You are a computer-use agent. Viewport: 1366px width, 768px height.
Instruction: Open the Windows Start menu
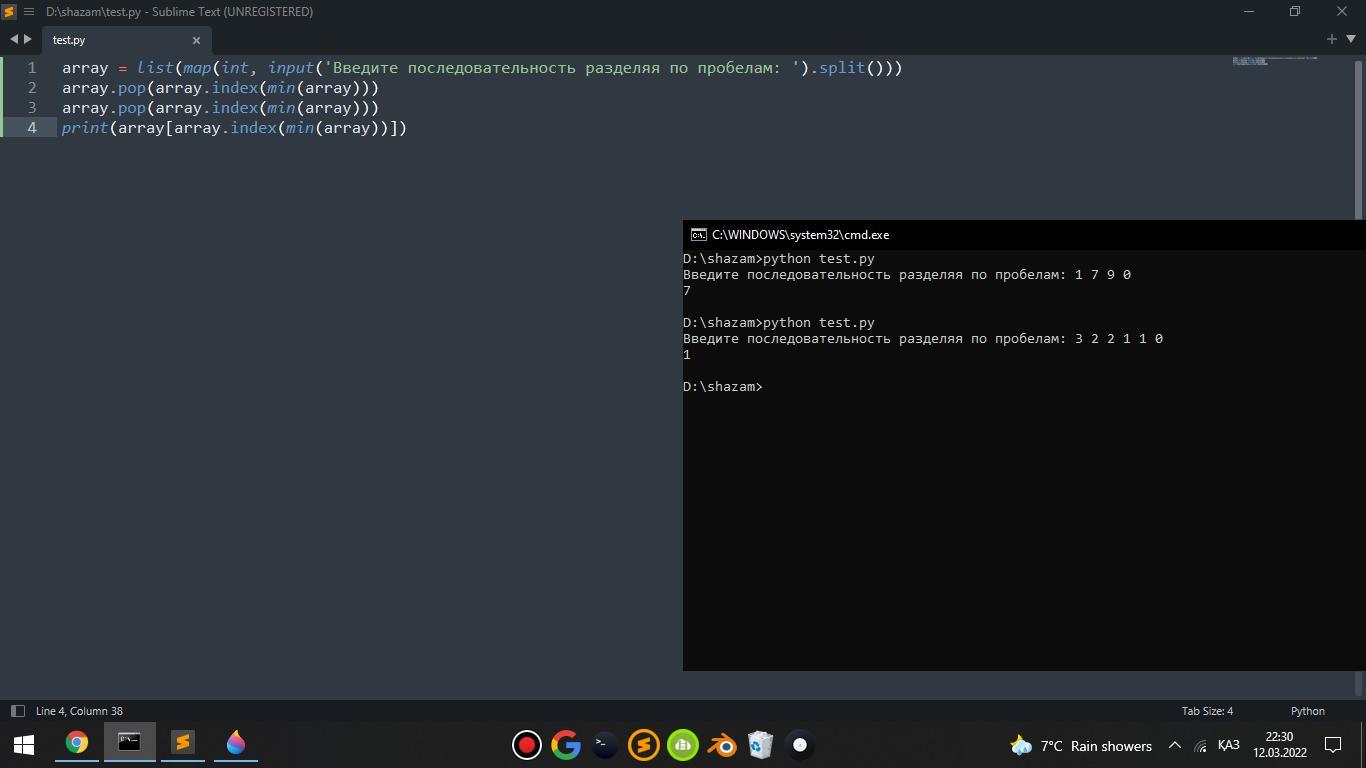[x=24, y=744]
